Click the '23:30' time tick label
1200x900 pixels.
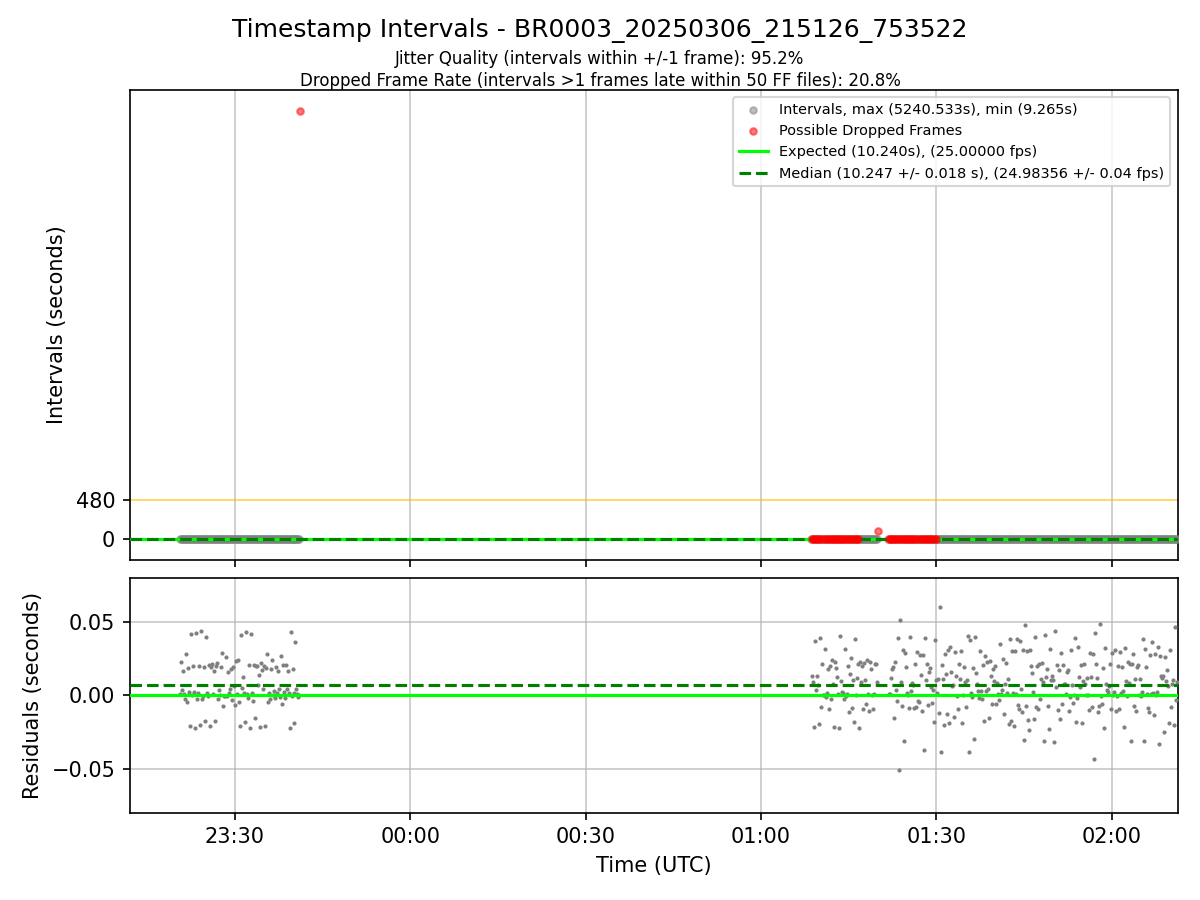tap(235, 835)
